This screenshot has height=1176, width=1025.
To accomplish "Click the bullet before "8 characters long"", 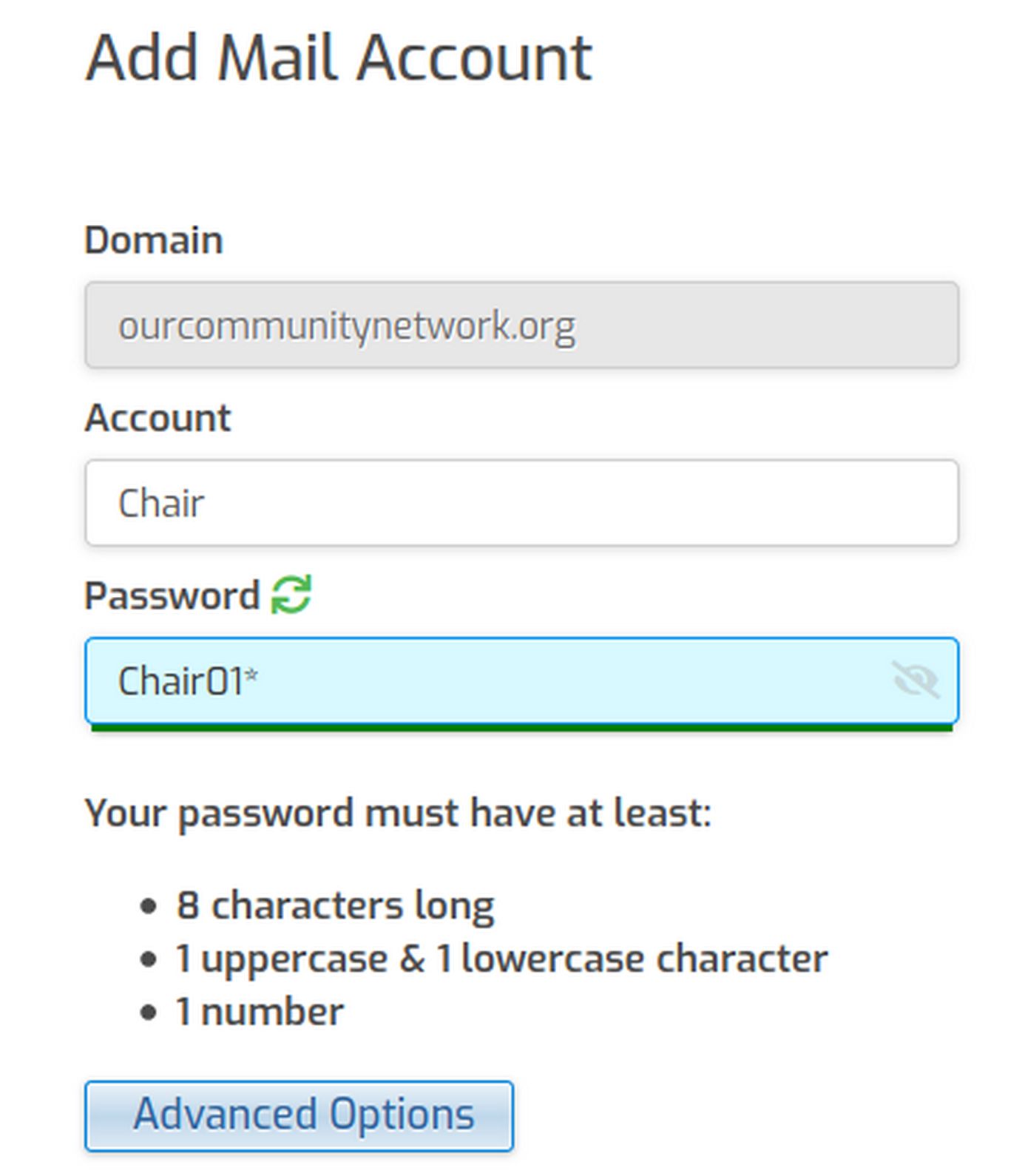I will 148,906.
